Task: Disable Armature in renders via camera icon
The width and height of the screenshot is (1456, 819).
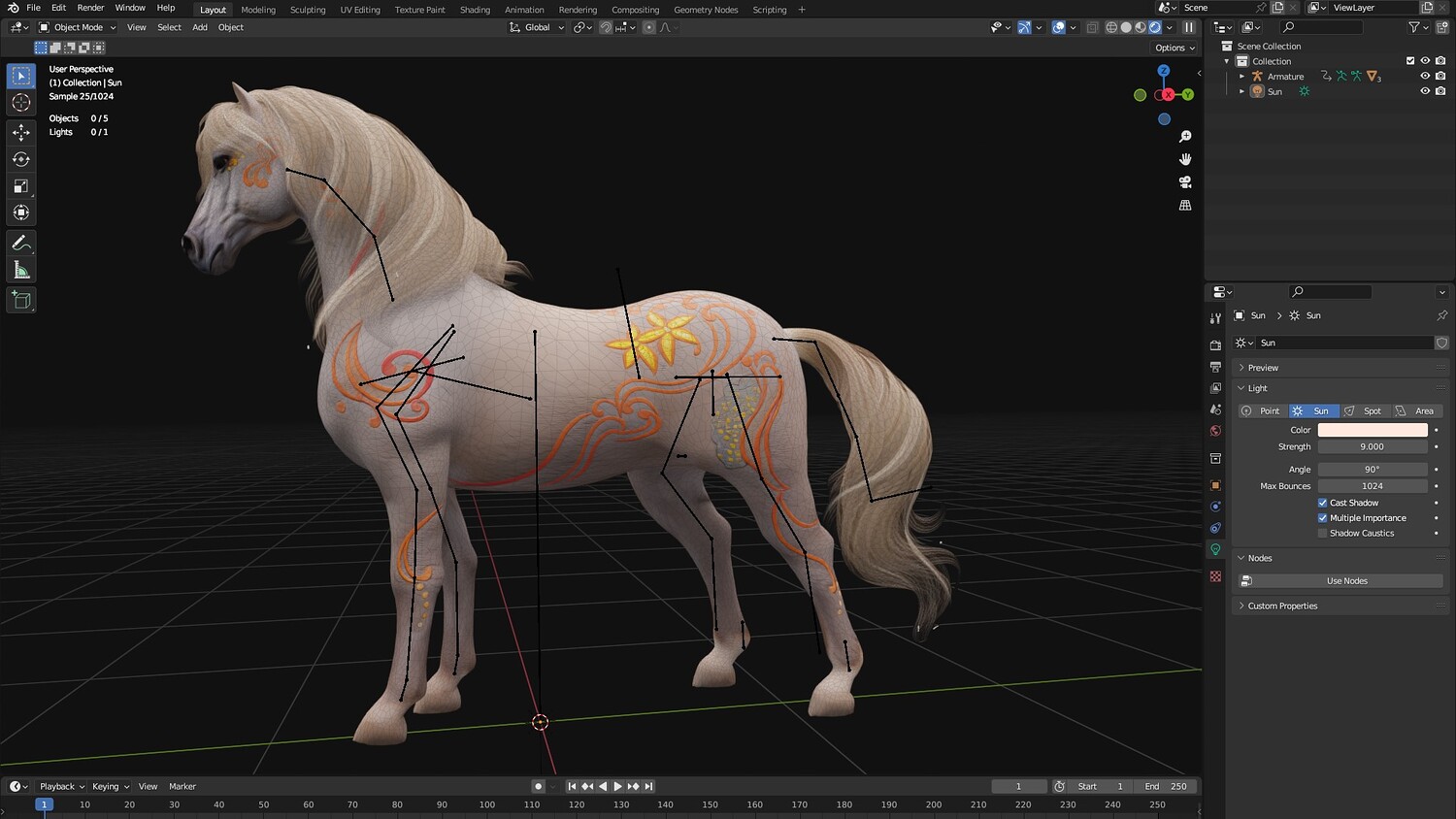Action: click(x=1440, y=76)
